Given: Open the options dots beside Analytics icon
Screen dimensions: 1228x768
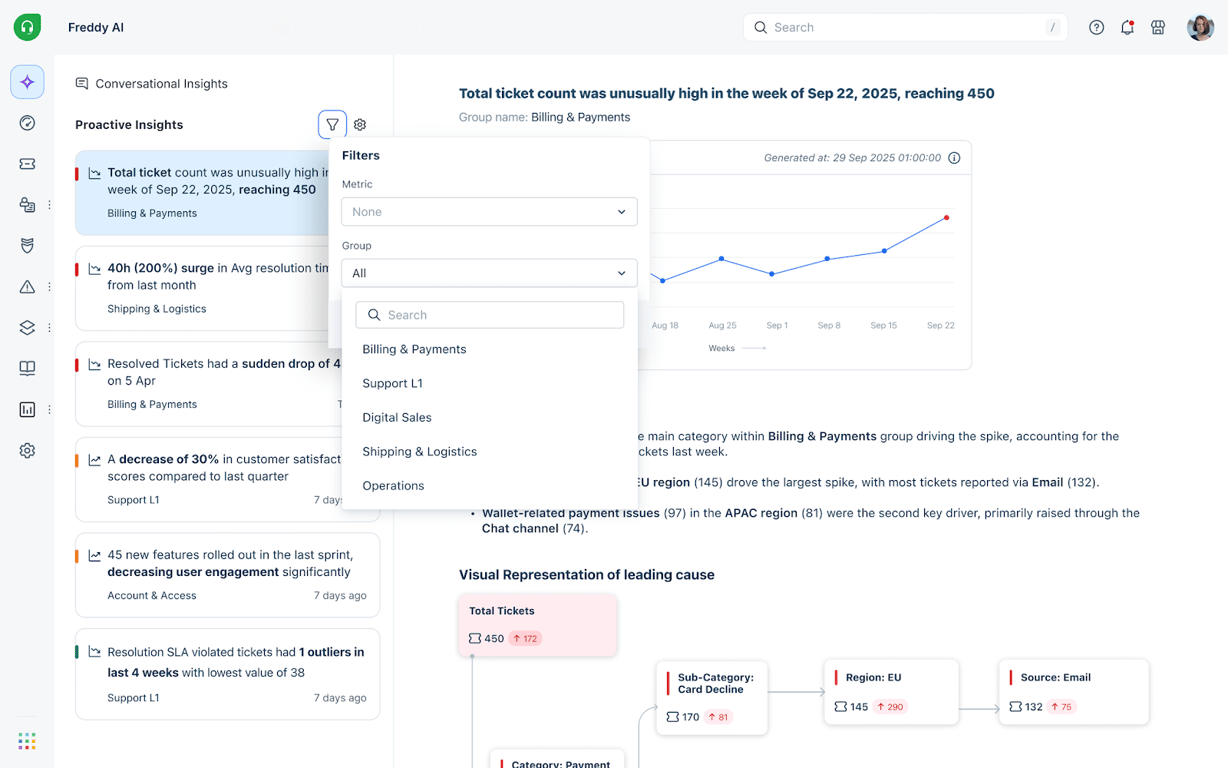Looking at the screenshot, I should tap(49, 410).
